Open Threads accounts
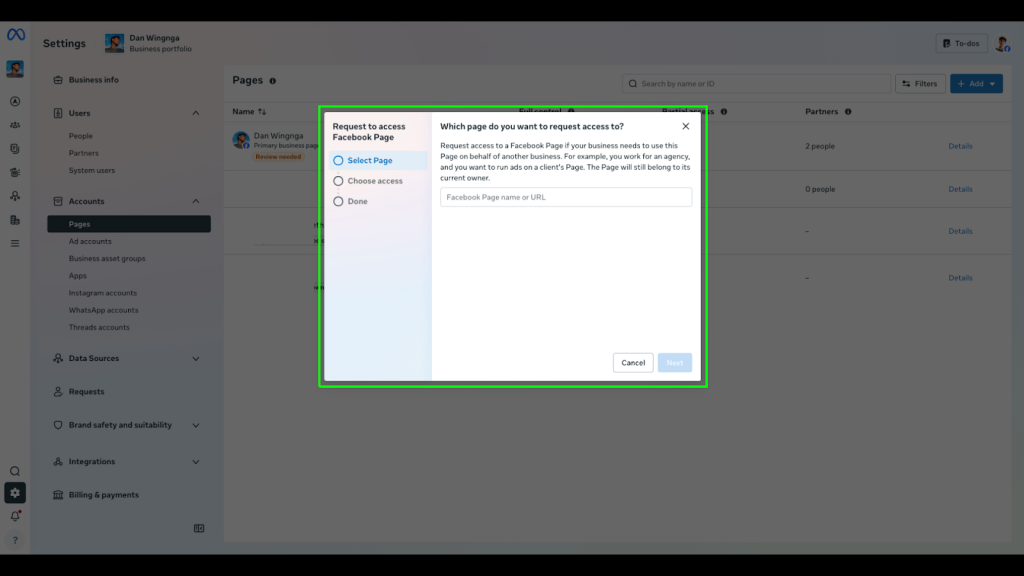Viewport: 1024px width, 576px height. coord(99,327)
